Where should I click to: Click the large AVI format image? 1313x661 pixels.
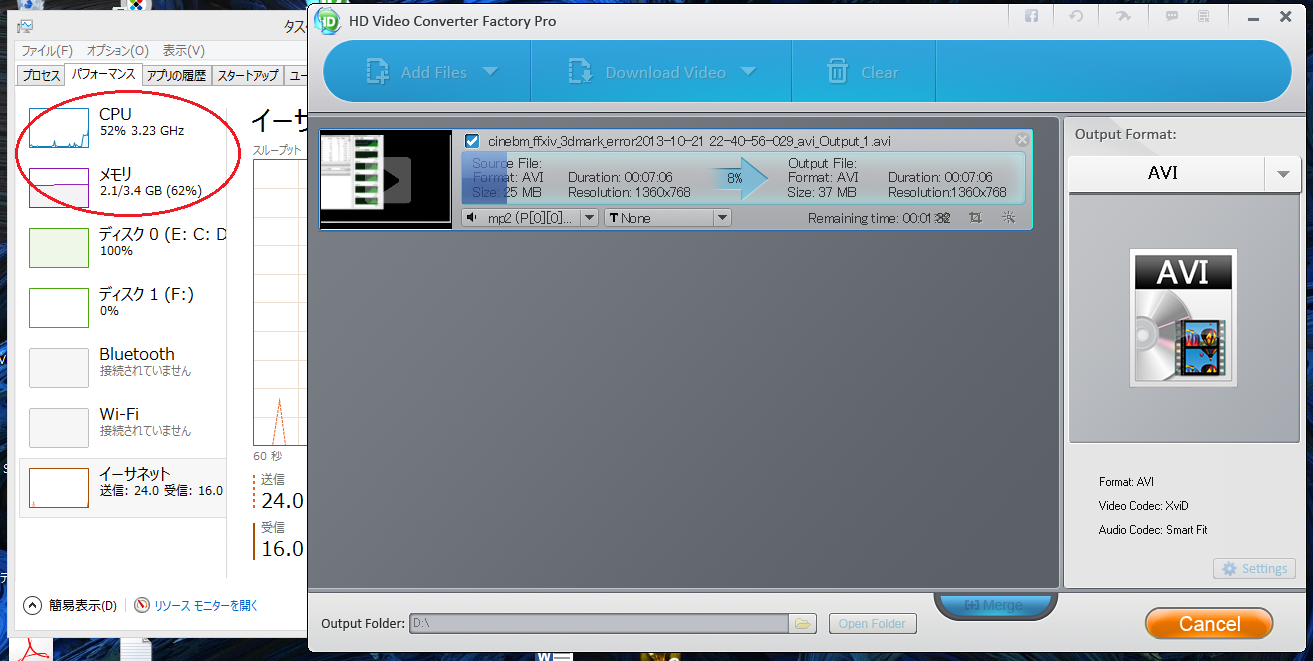tap(1183, 318)
